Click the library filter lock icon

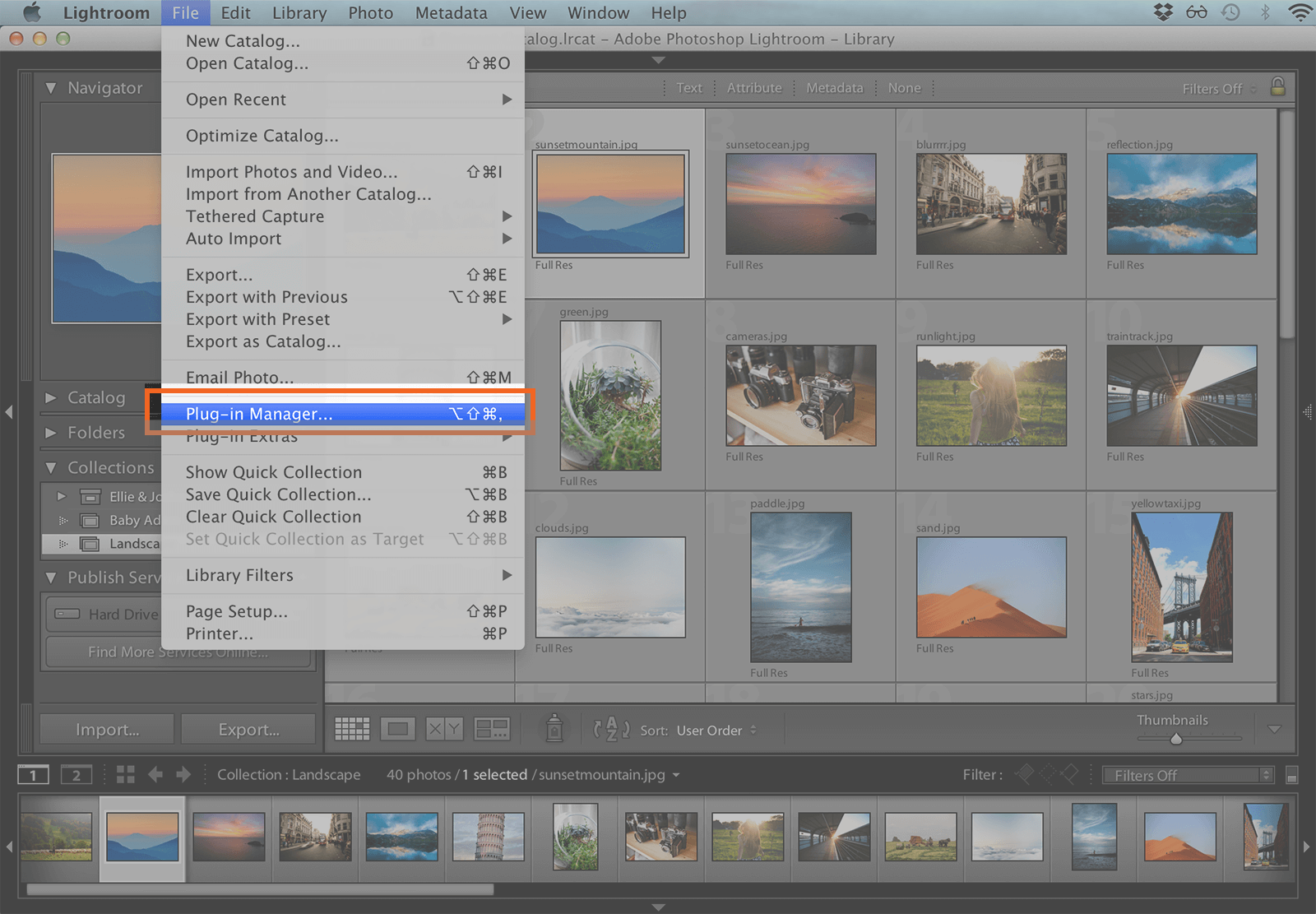pyautogui.click(x=1278, y=87)
